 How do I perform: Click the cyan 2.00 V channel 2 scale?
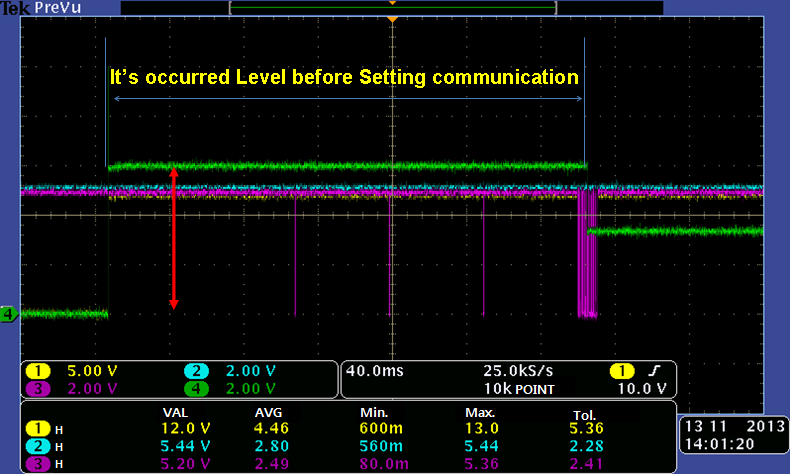[250, 371]
